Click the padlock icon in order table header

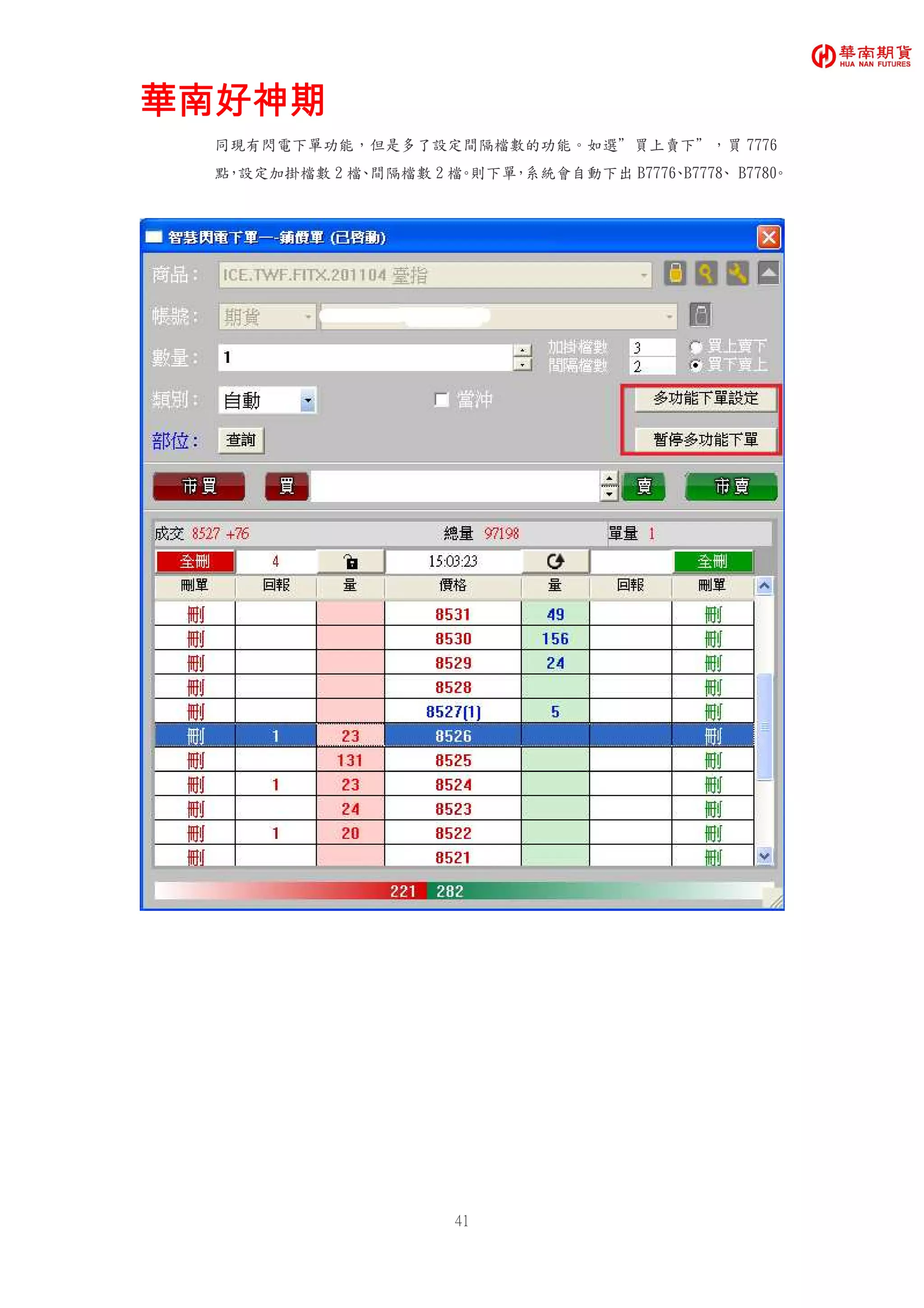pos(351,562)
